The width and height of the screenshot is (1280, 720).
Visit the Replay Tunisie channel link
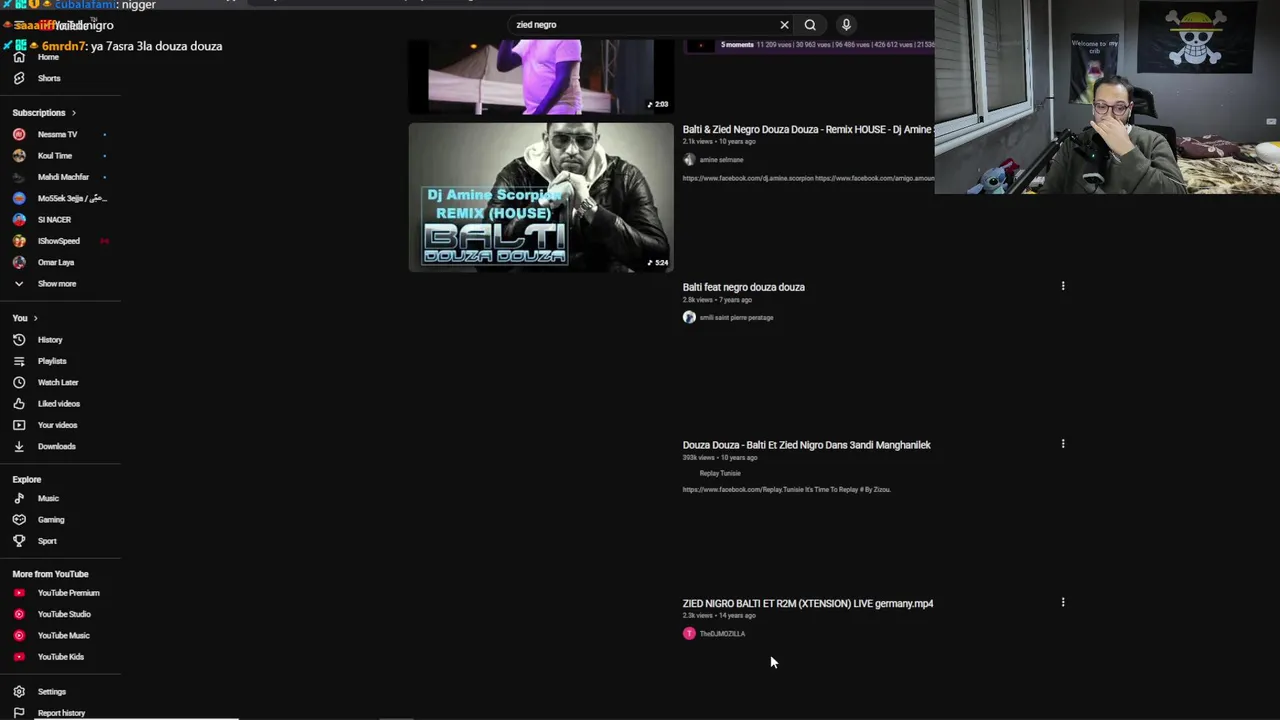[x=720, y=473]
